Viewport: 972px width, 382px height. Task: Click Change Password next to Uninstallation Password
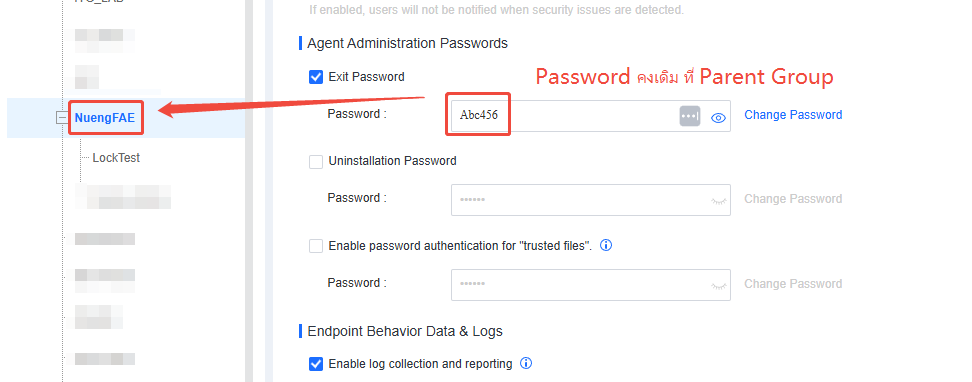pos(793,199)
